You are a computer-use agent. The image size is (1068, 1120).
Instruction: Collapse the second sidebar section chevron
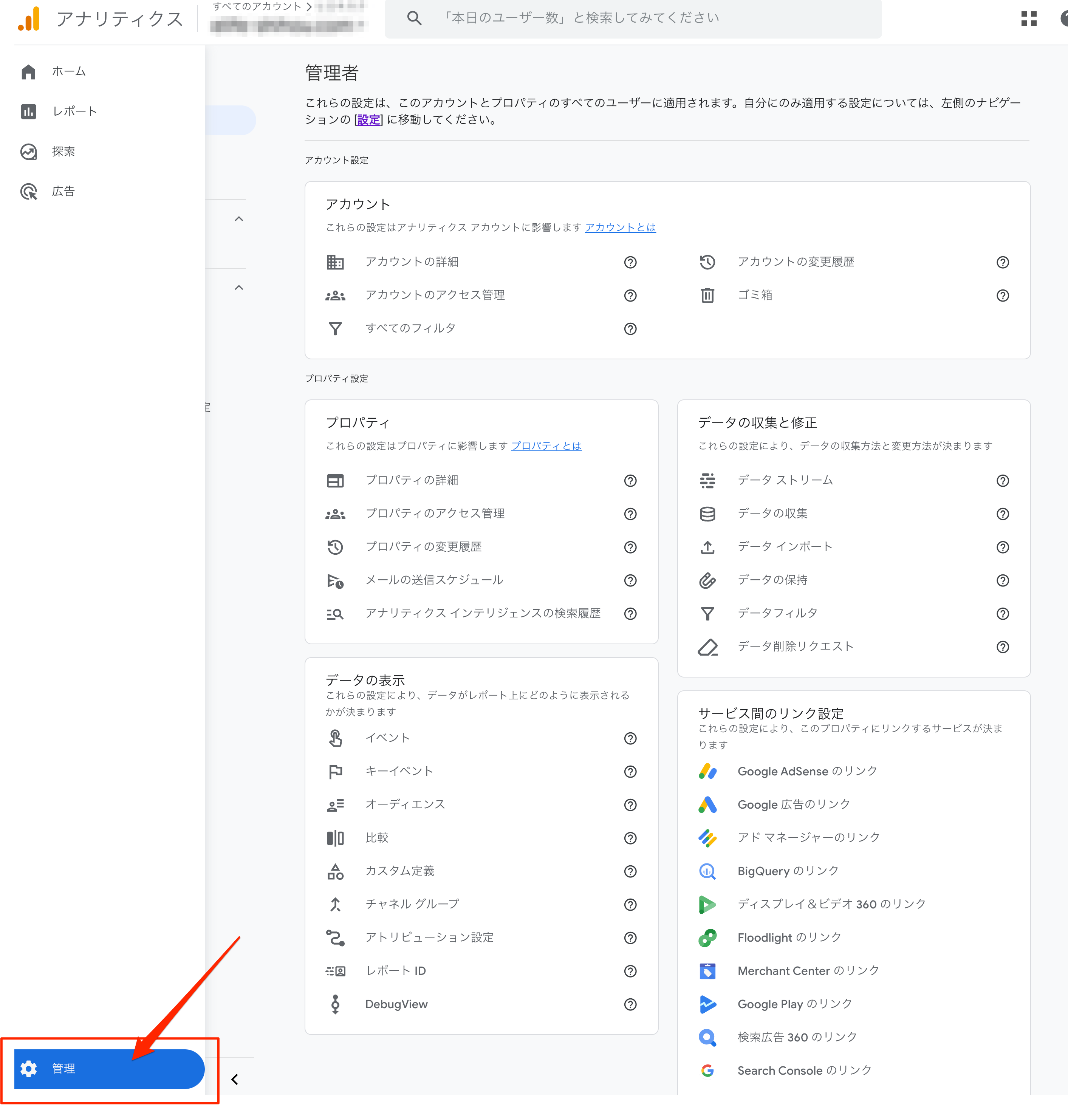click(239, 288)
